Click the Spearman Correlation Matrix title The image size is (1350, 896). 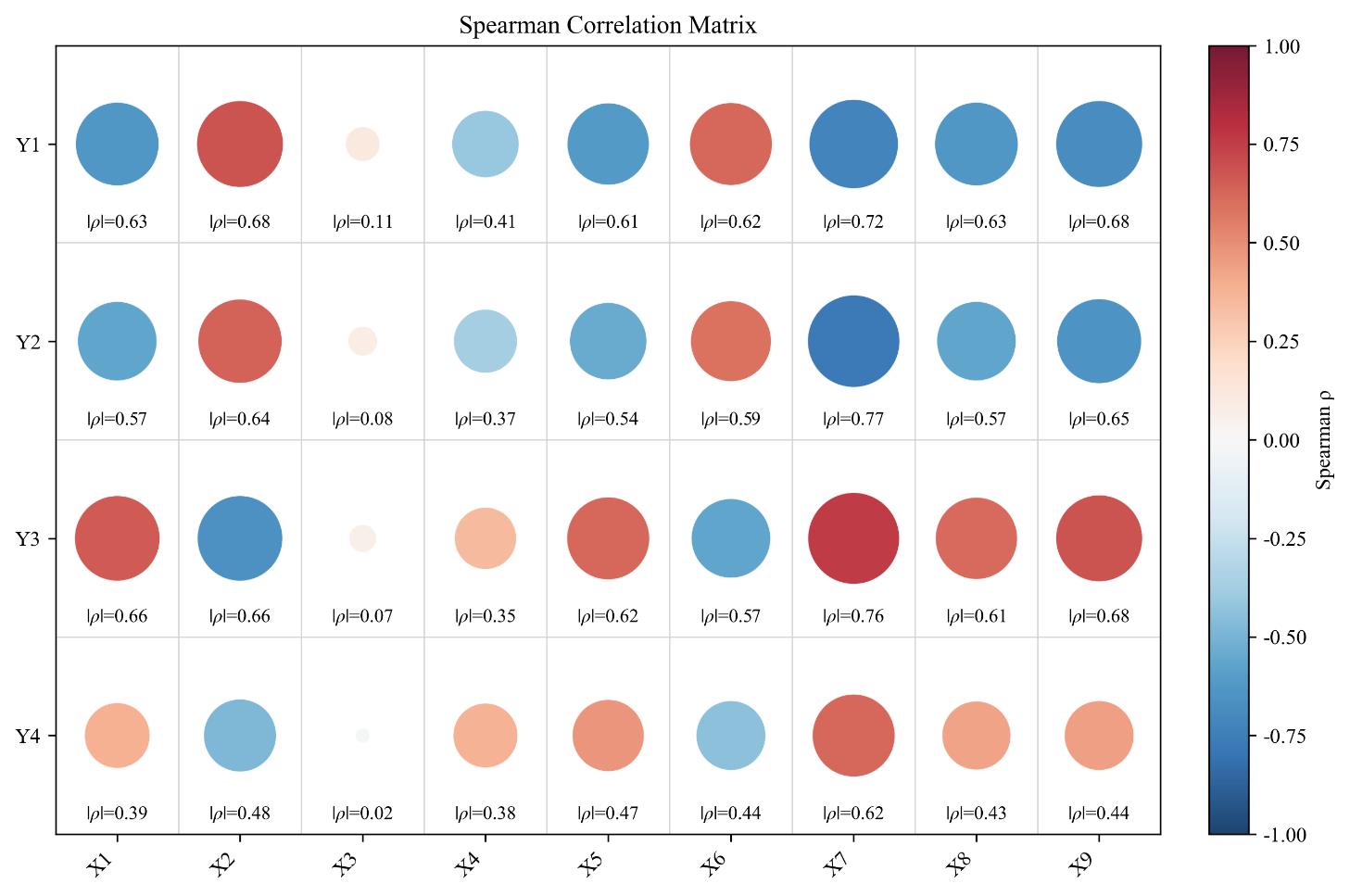tap(608, 26)
